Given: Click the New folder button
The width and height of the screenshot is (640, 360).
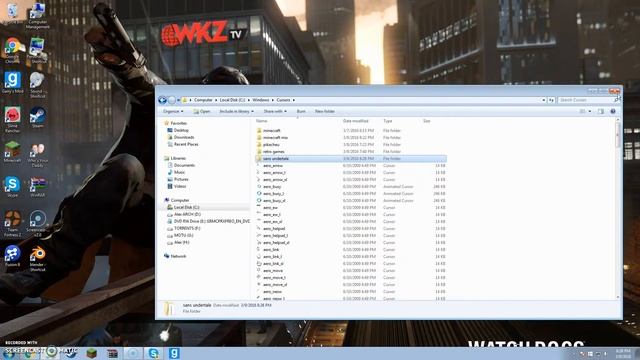Looking at the screenshot, I should tap(325, 111).
